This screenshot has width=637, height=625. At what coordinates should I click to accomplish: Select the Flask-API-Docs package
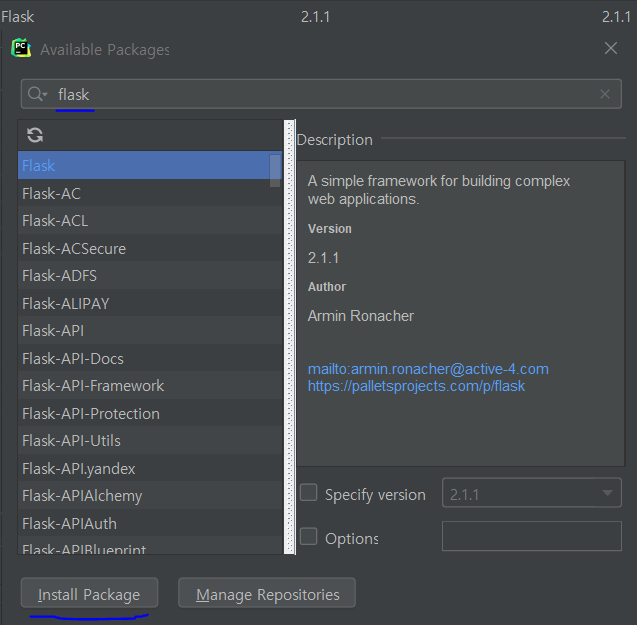[150, 358]
